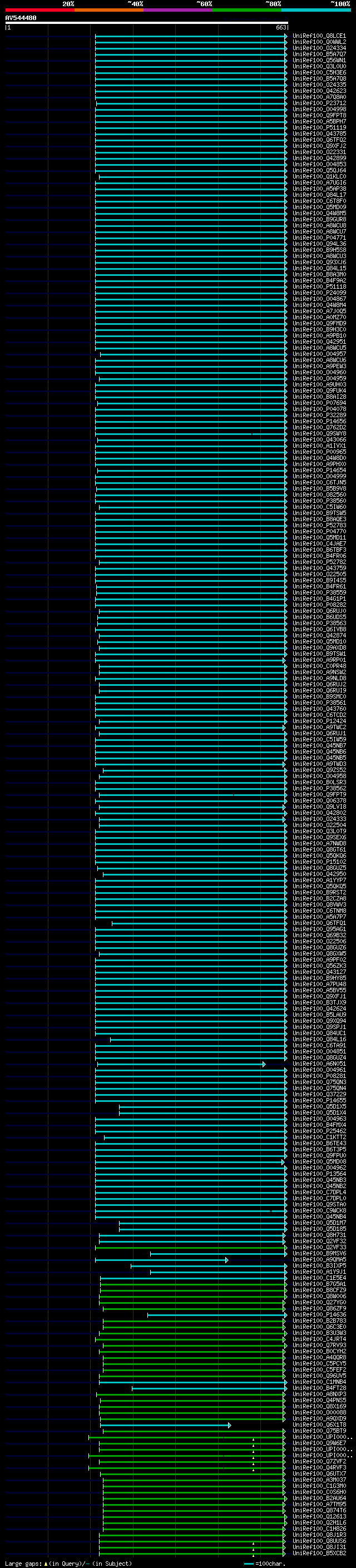Viewport: 356px width, 1568px height.
Task: Select hit label UniRef100_Q9W6E7
Action: click(x=319, y=1443)
